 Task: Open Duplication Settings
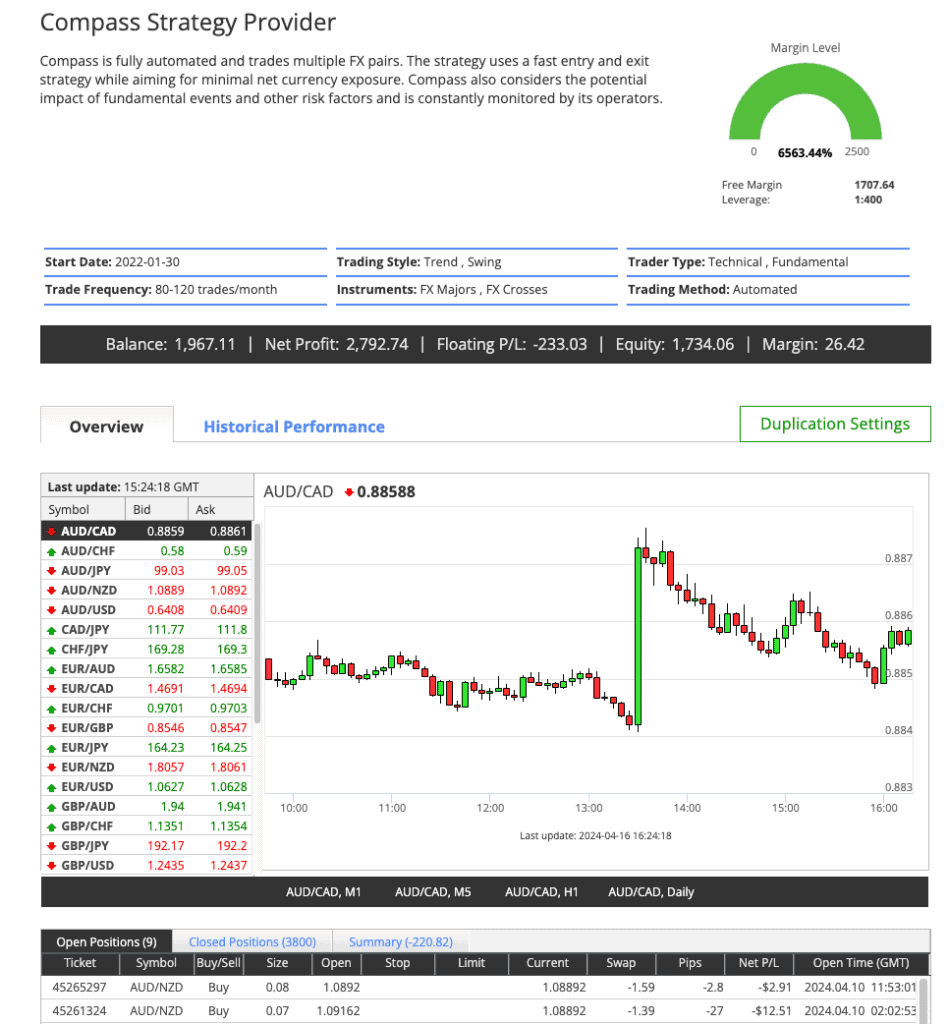click(835, 424)
